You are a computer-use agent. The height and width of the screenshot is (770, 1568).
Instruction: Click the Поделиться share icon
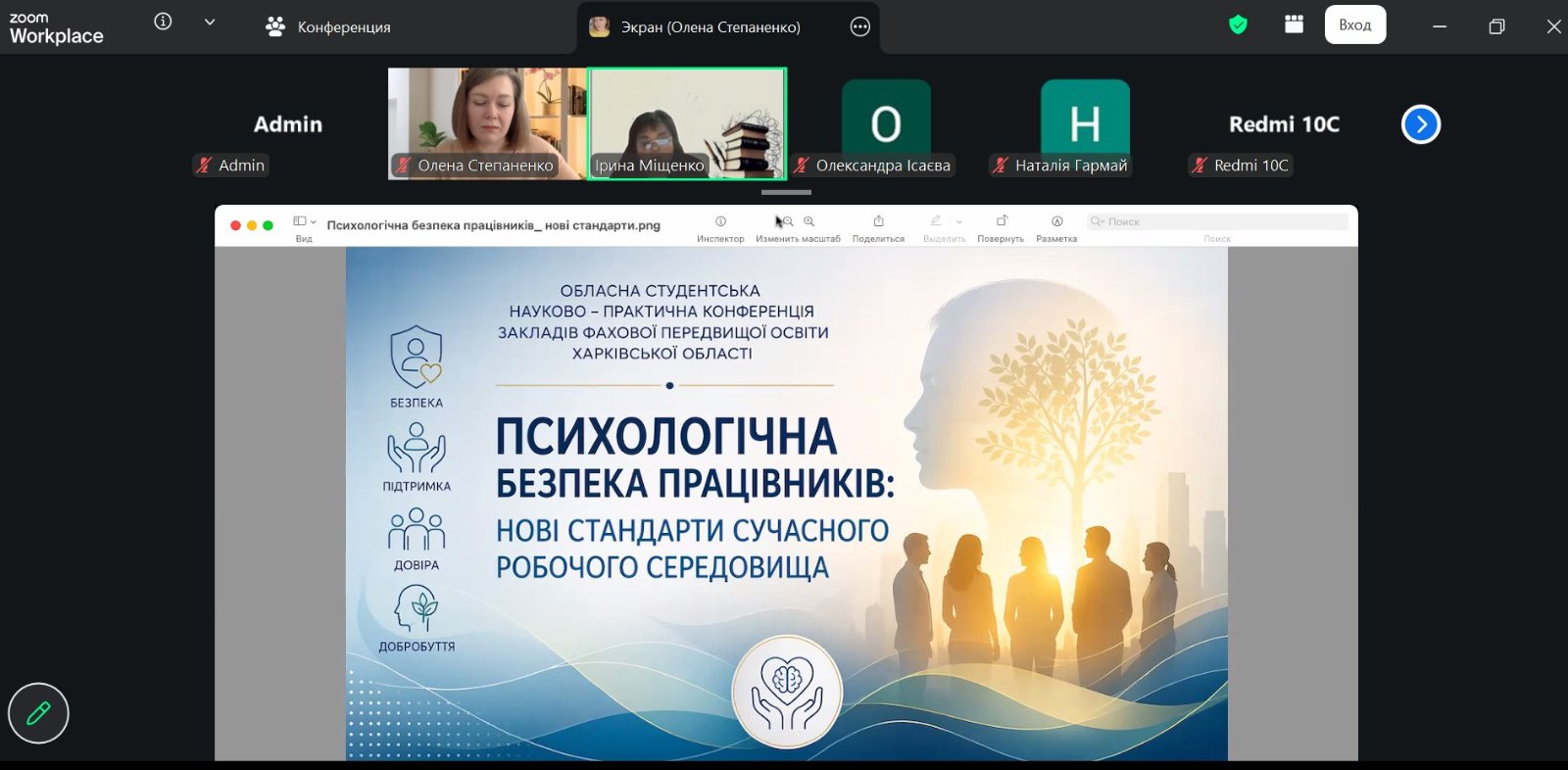[878, 221]
